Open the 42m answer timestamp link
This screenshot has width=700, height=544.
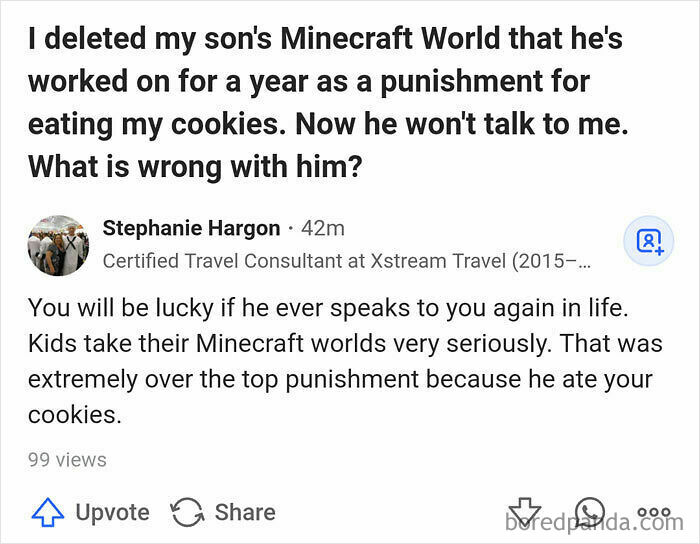322,228
